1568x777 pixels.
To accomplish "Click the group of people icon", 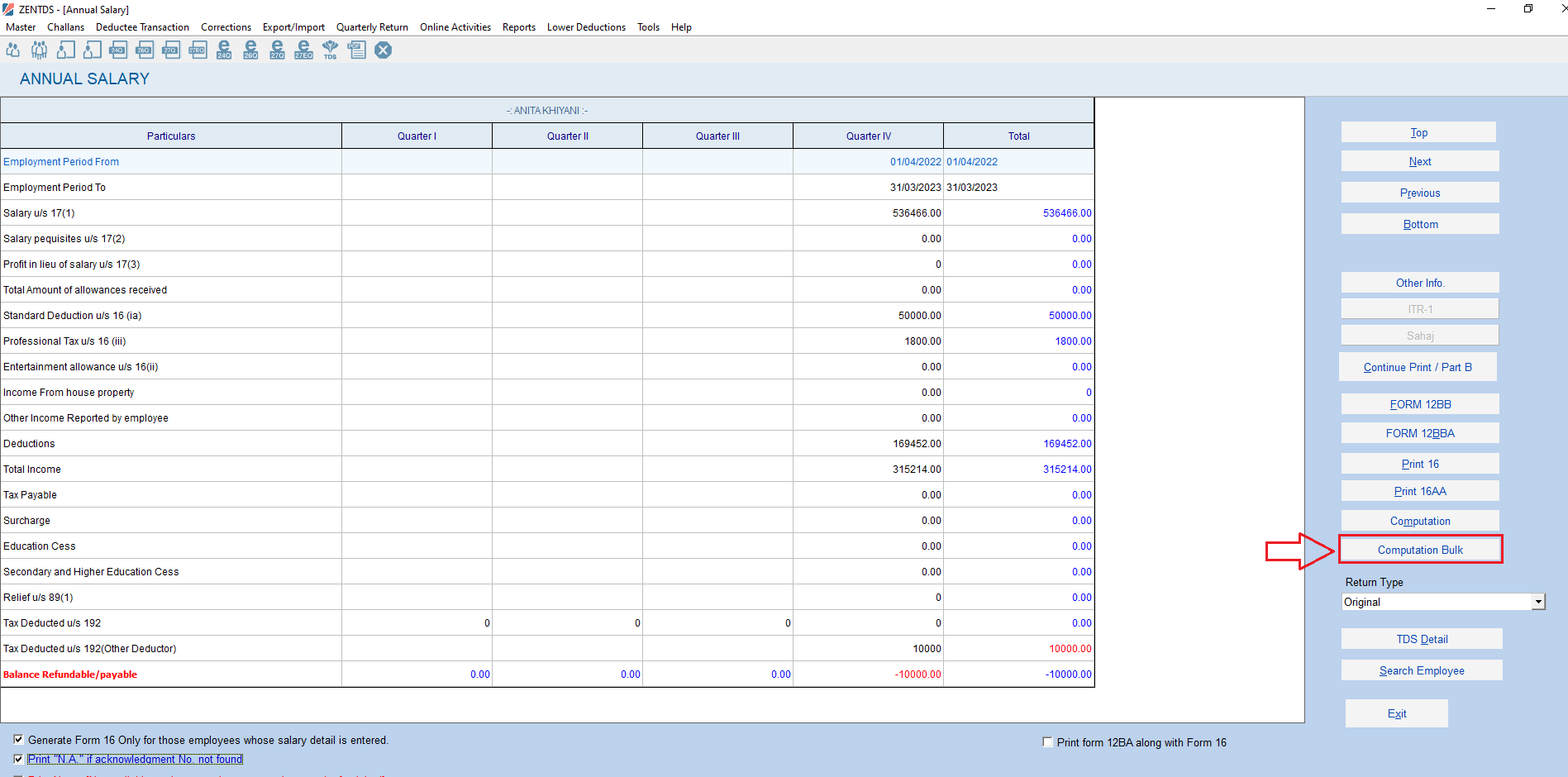I will tap(39, 50).
